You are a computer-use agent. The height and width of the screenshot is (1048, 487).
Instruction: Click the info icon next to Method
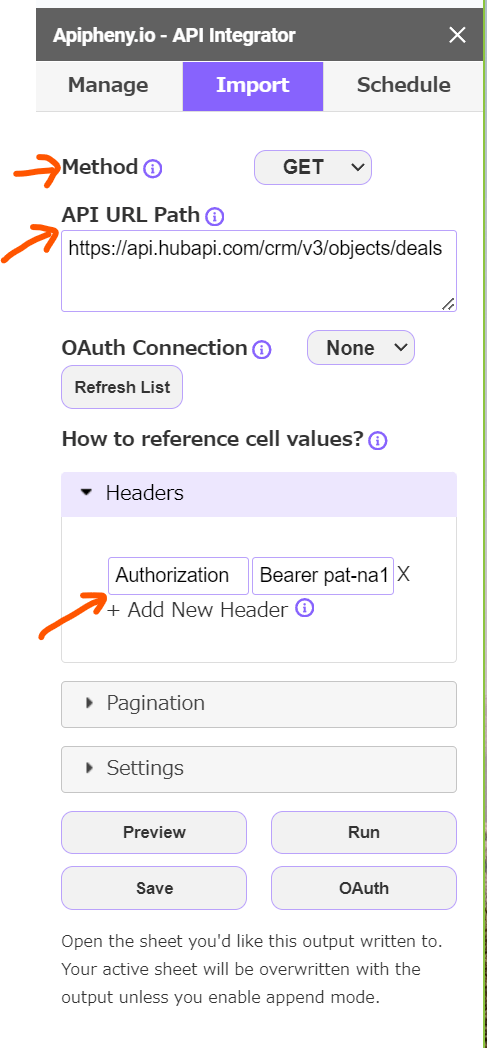pyautogui.click(x=153, y=168)
